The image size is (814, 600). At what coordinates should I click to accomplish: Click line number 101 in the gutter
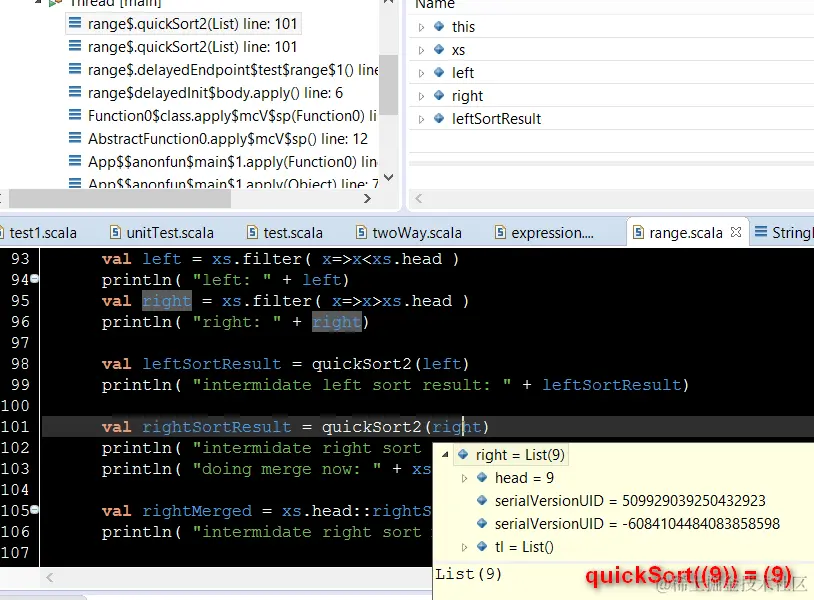pyautogui.click(x=15, y=427)
